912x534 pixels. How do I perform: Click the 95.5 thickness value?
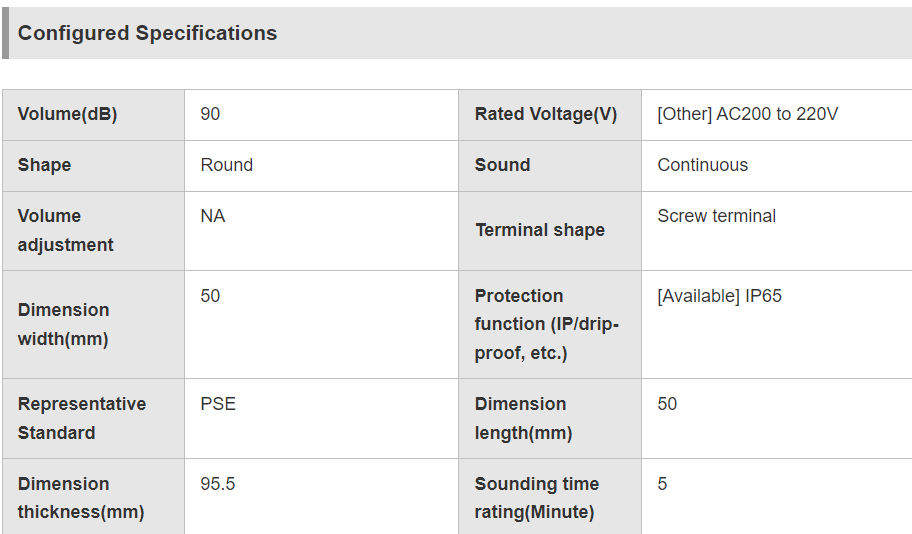click(x=218, y=484)
